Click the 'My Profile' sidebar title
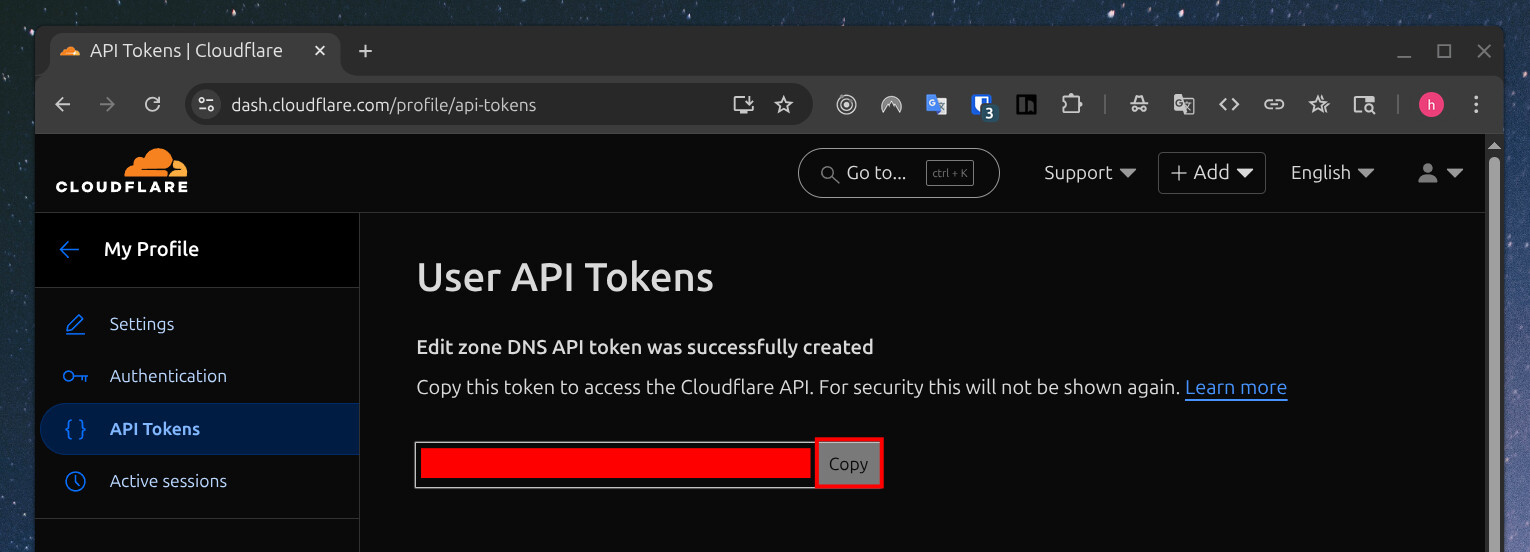This screenshot has width=1530, height=552. click(x=151, y=250)
